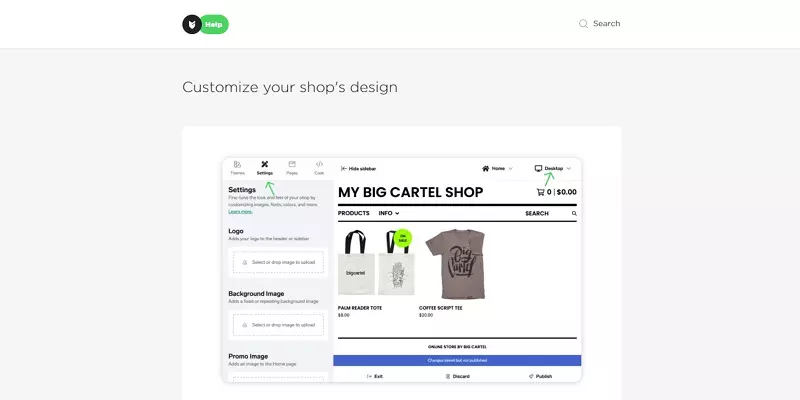800x400 pixels.
Task: Click the shop search magnifier icon
Action: pos(574,214)
